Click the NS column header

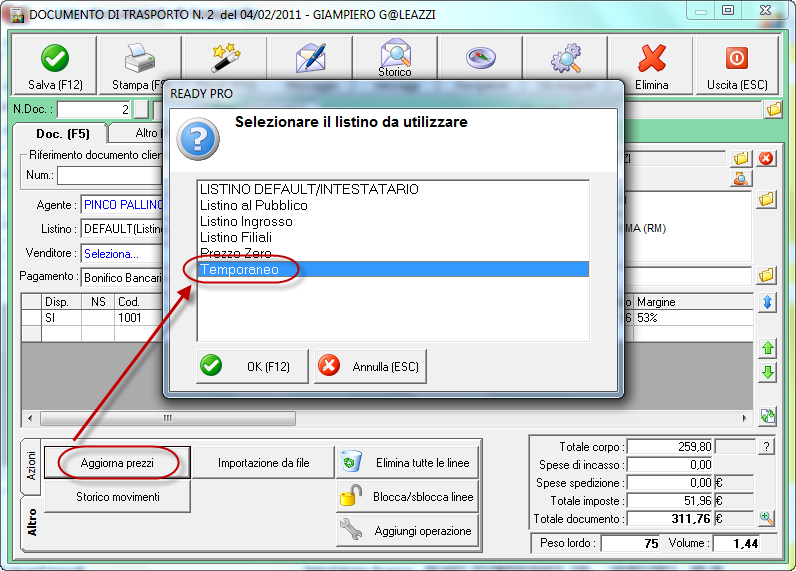click(x=98, y=302)
